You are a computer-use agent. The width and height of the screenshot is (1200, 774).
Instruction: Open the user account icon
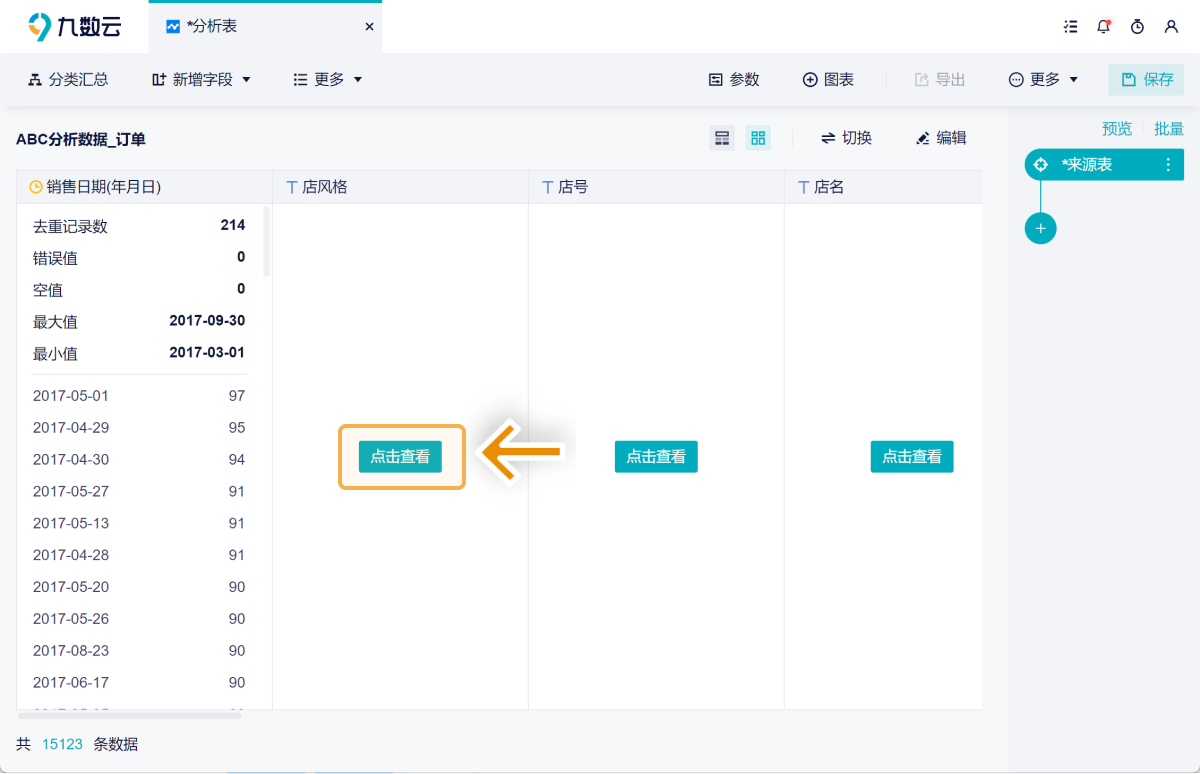pyautogui.click(x=1171, y=27)
